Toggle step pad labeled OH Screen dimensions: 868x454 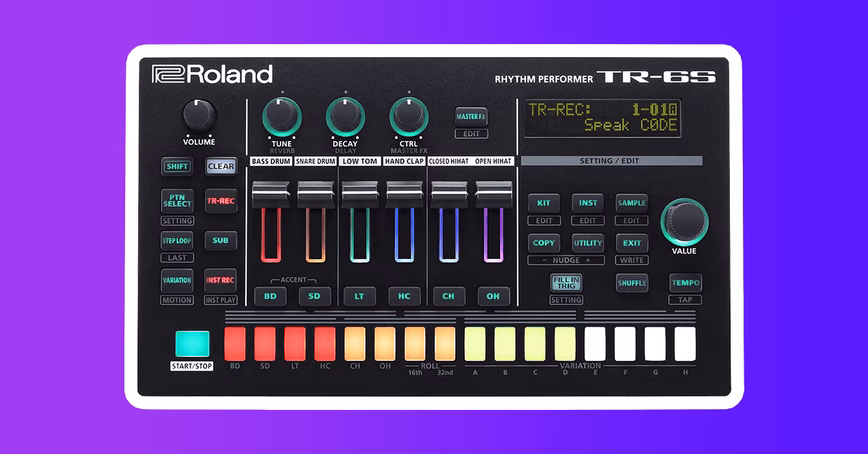pos(385,344)
